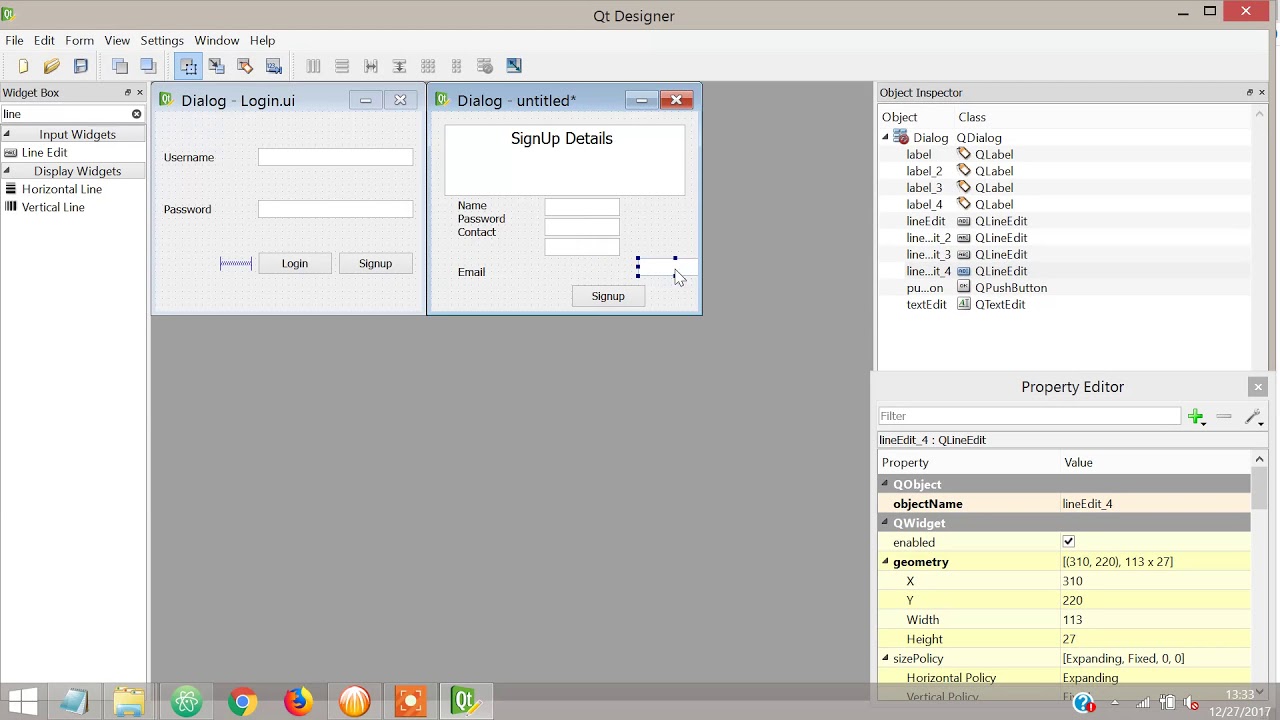Screen dimensions: 1280x720
Task: Click the Password field in Login.ui
Action: [x=335, y=209]
